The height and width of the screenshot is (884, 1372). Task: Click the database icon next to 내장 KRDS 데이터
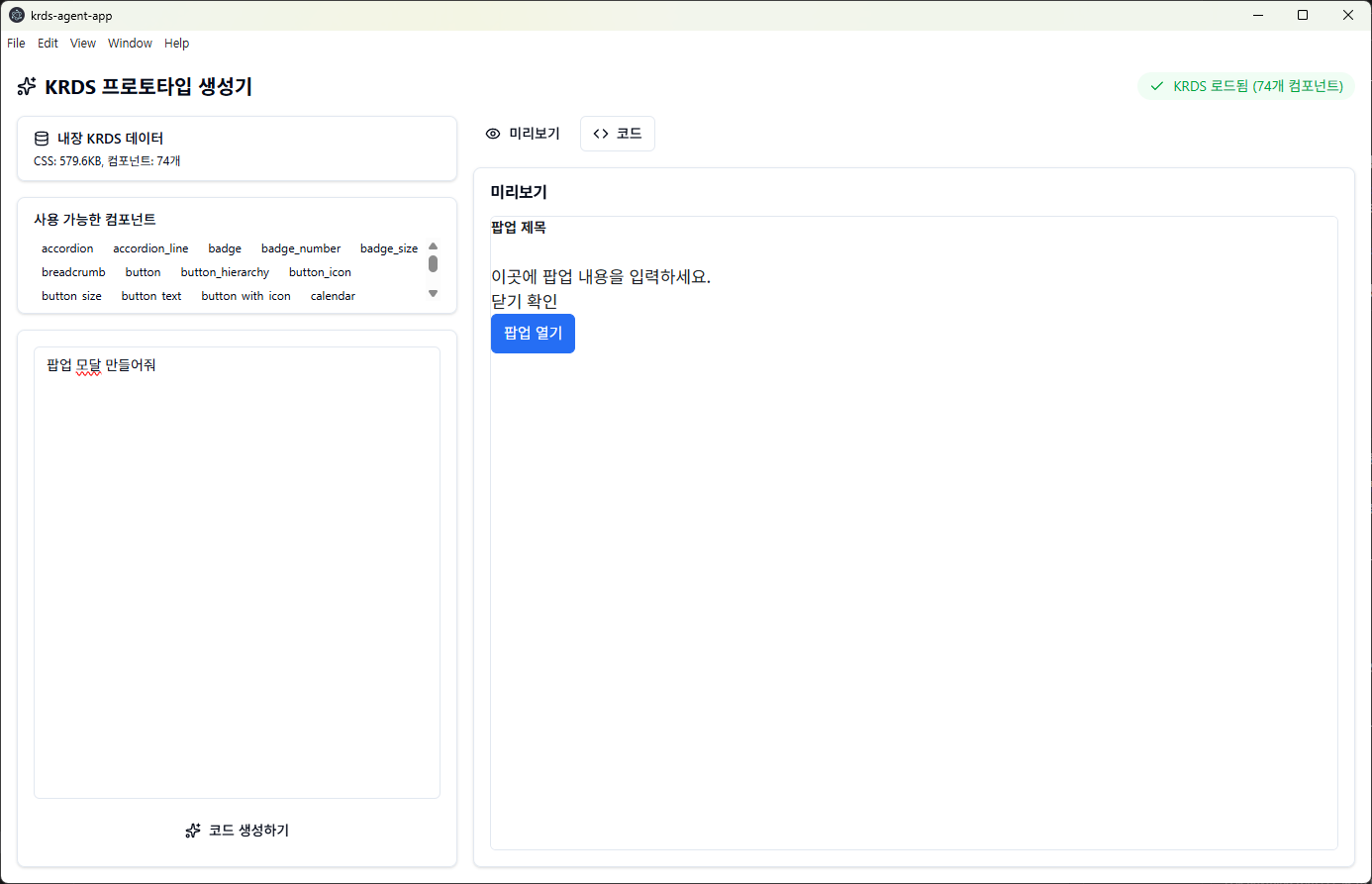pyautogui.click(x=42, y=139)
